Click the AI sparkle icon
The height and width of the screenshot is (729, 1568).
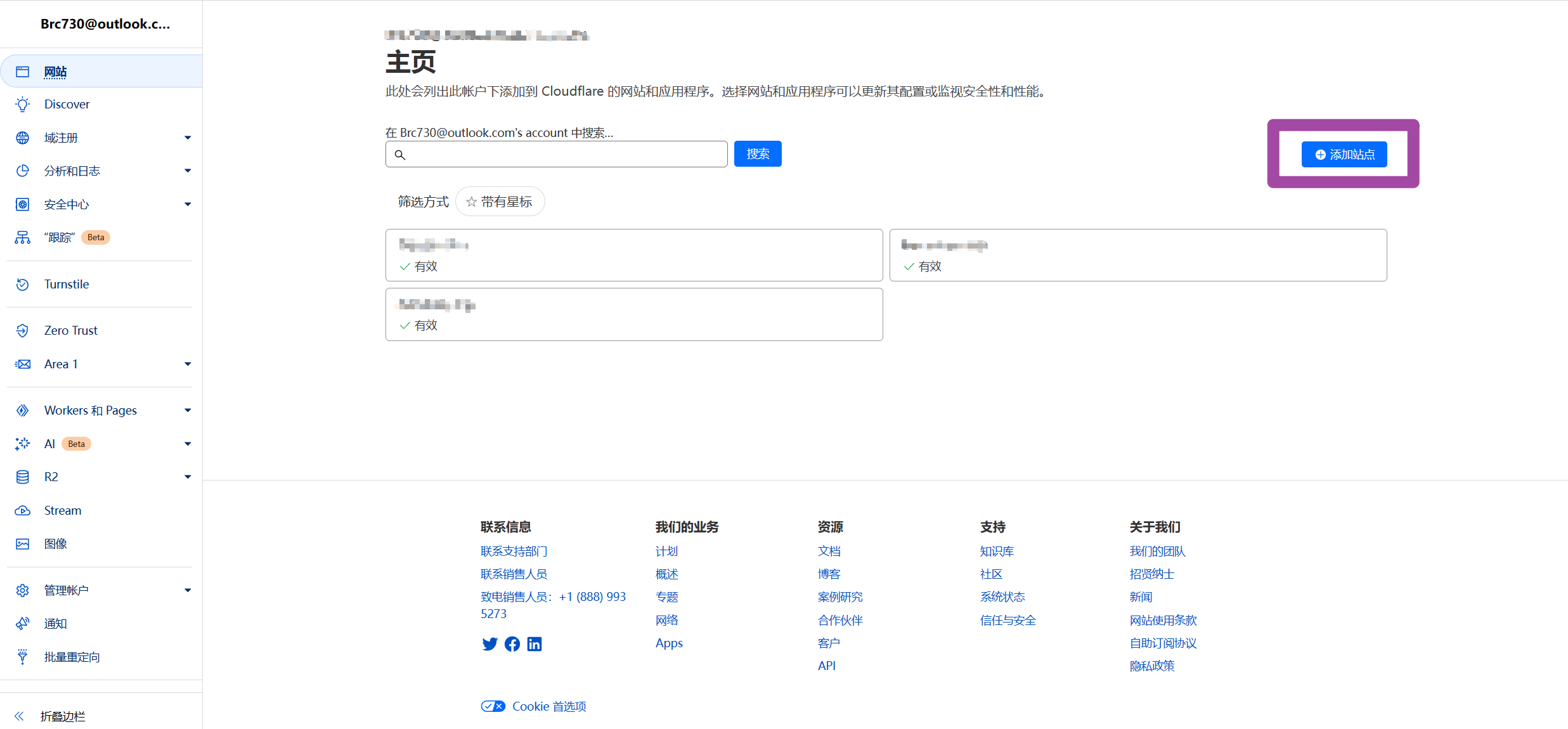pos(22,444)
